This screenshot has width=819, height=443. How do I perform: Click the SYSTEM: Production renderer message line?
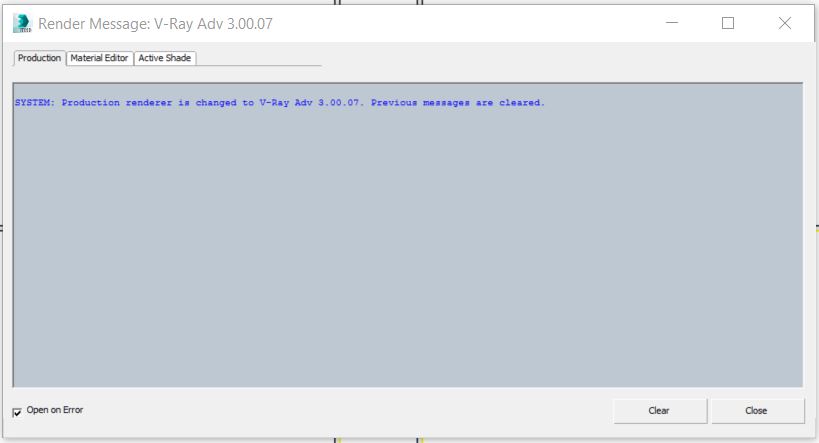coord(279,103)
